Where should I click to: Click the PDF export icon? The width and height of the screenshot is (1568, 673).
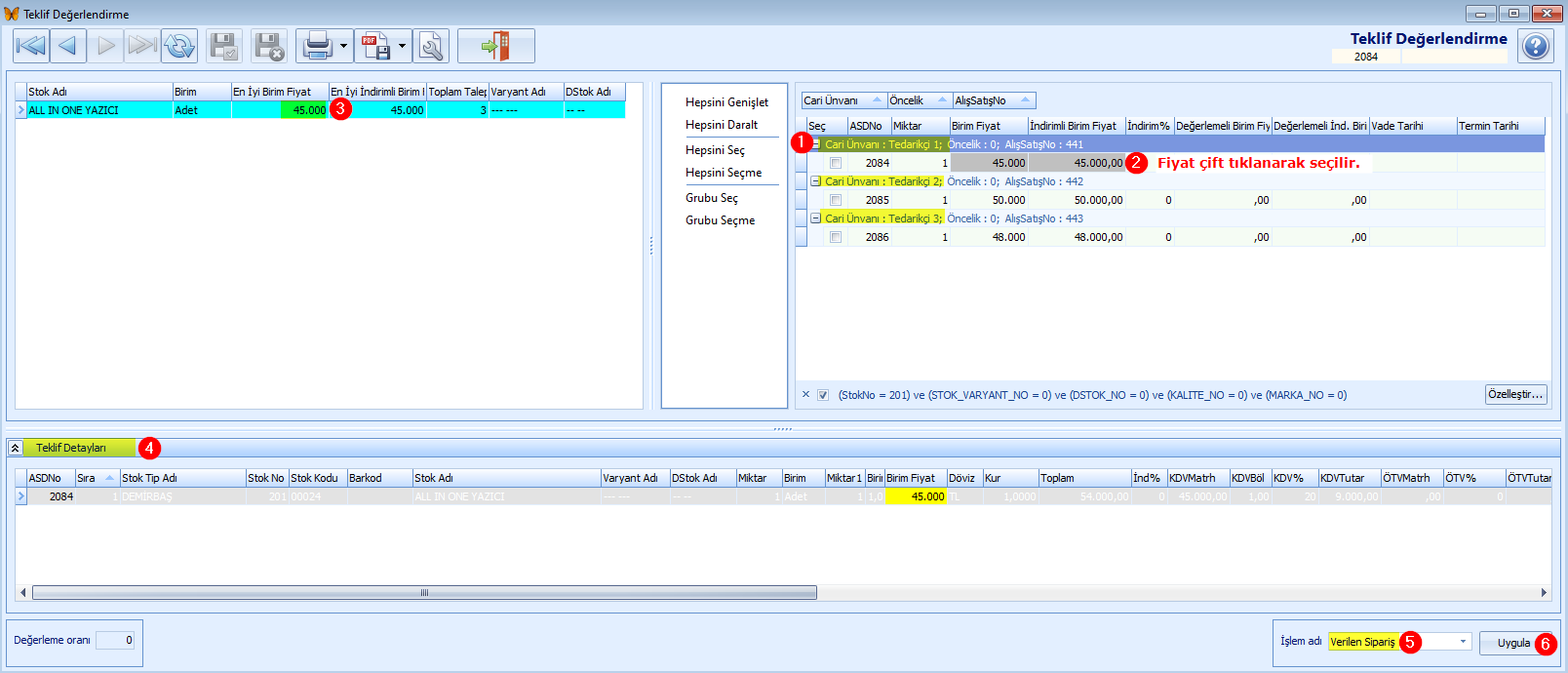(375, 46)
